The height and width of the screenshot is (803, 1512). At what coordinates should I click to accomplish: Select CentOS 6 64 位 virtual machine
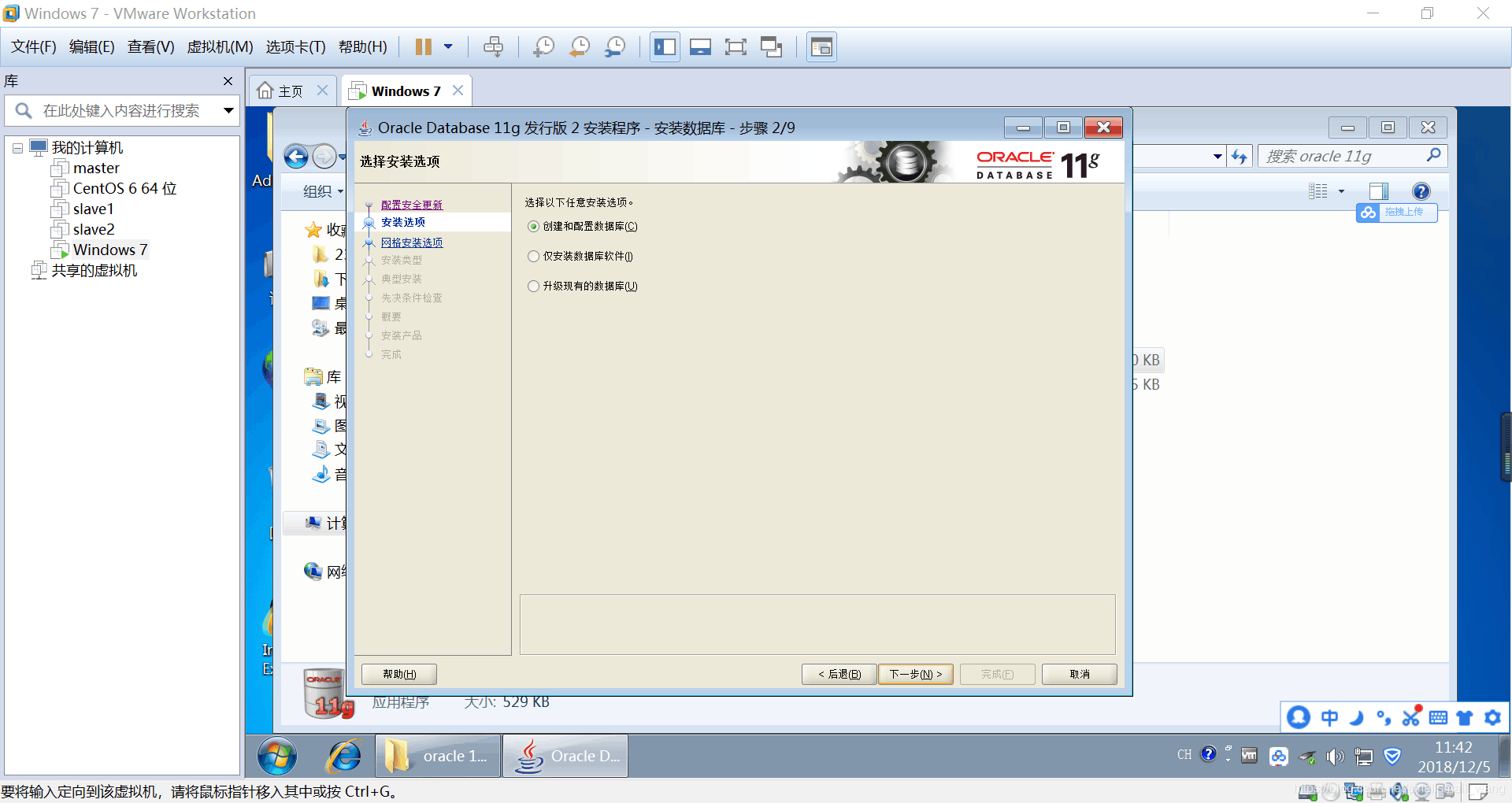pyautogui.click(x=124, y=189)
